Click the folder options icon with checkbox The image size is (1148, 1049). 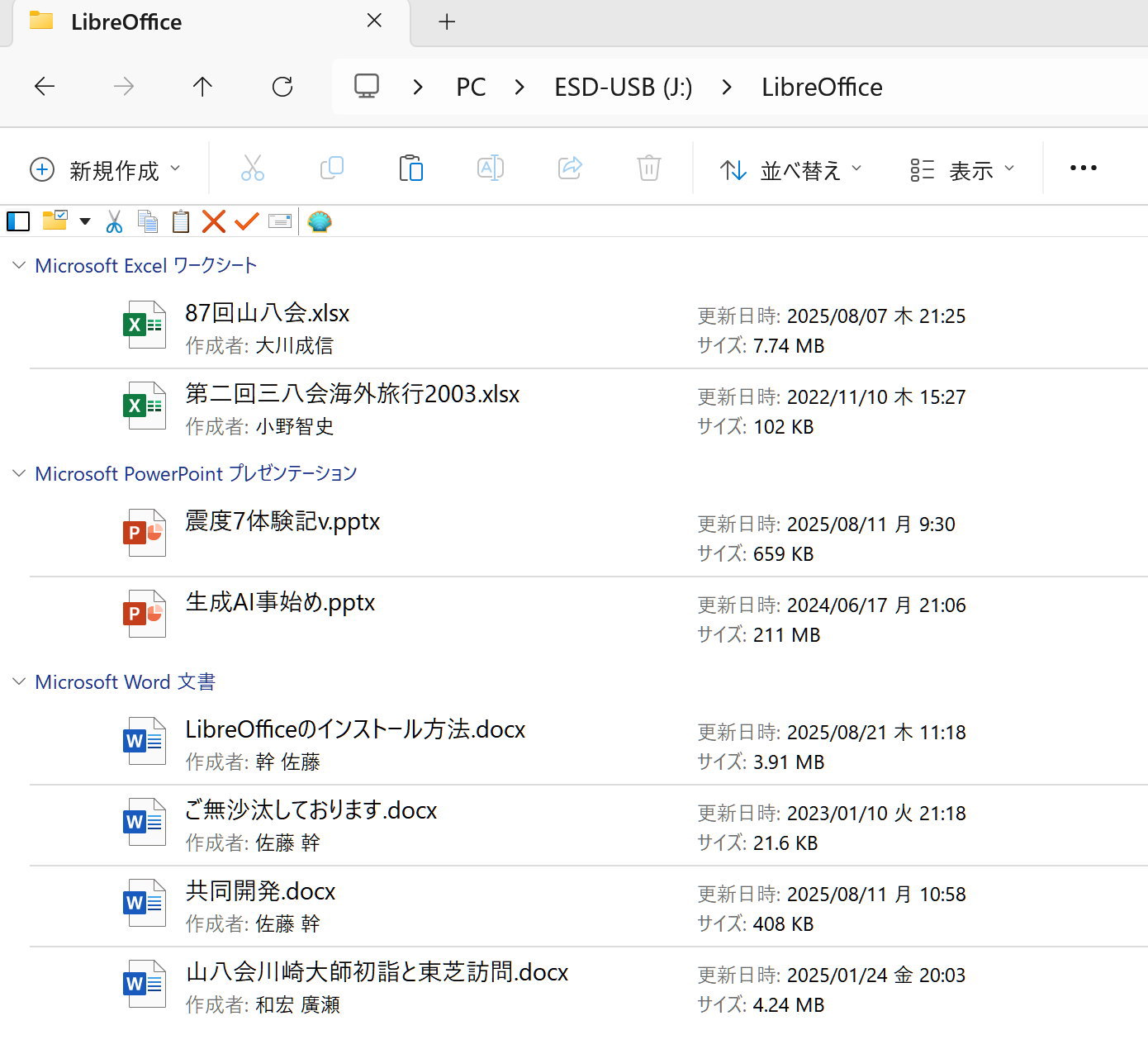55,221
